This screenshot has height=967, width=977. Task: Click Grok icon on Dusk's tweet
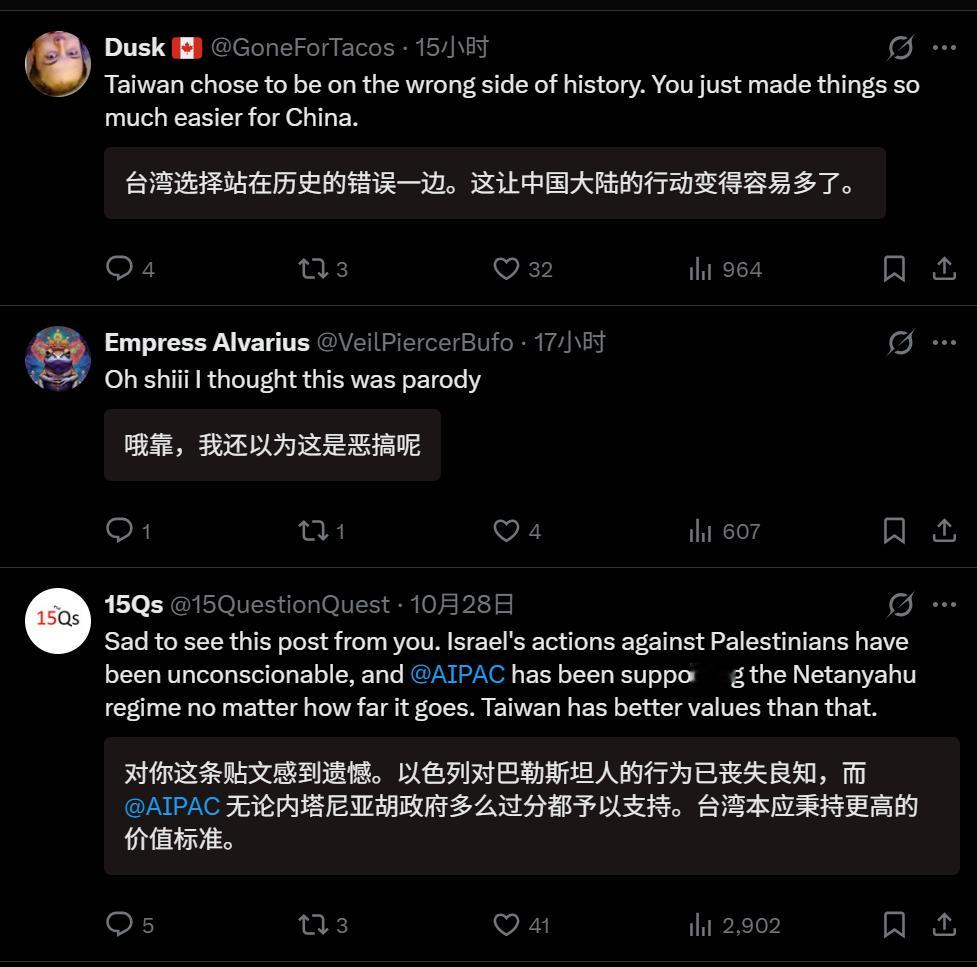coord(900,47)
